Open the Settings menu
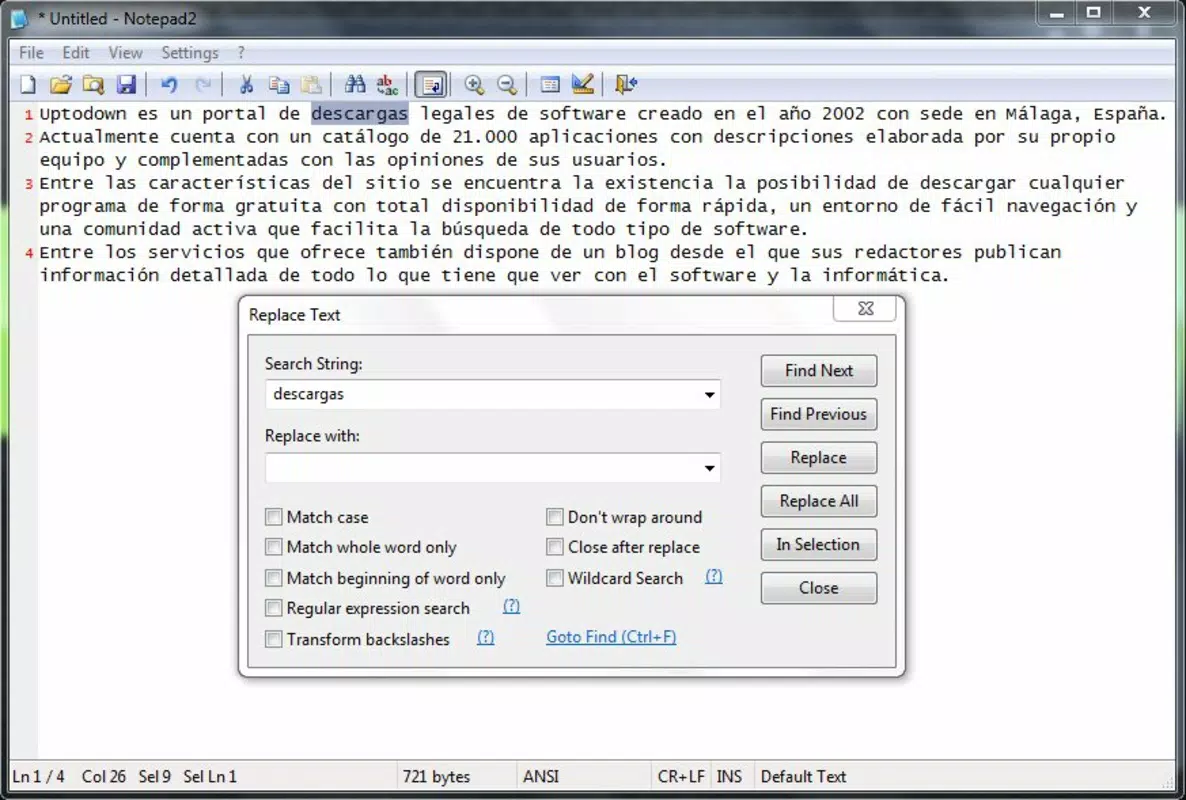The width and height of the screenshot is (1186, 800). pos(190,52)
